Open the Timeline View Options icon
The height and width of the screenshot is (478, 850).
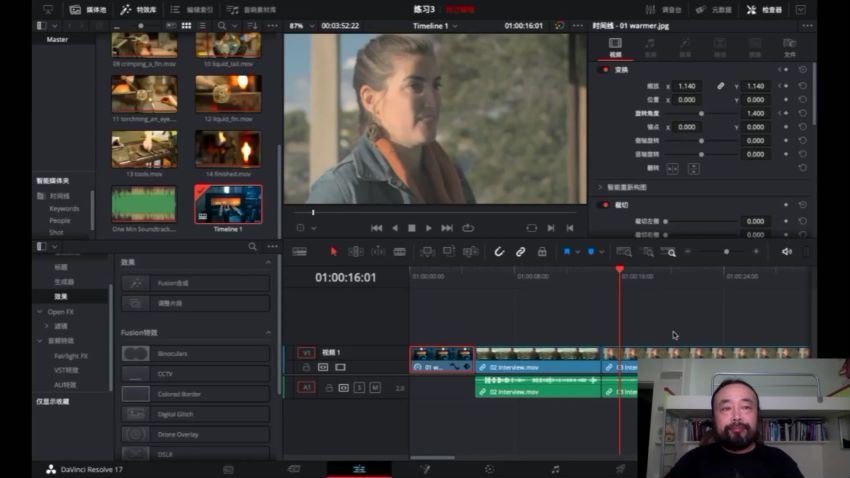(x=299, y=251)
